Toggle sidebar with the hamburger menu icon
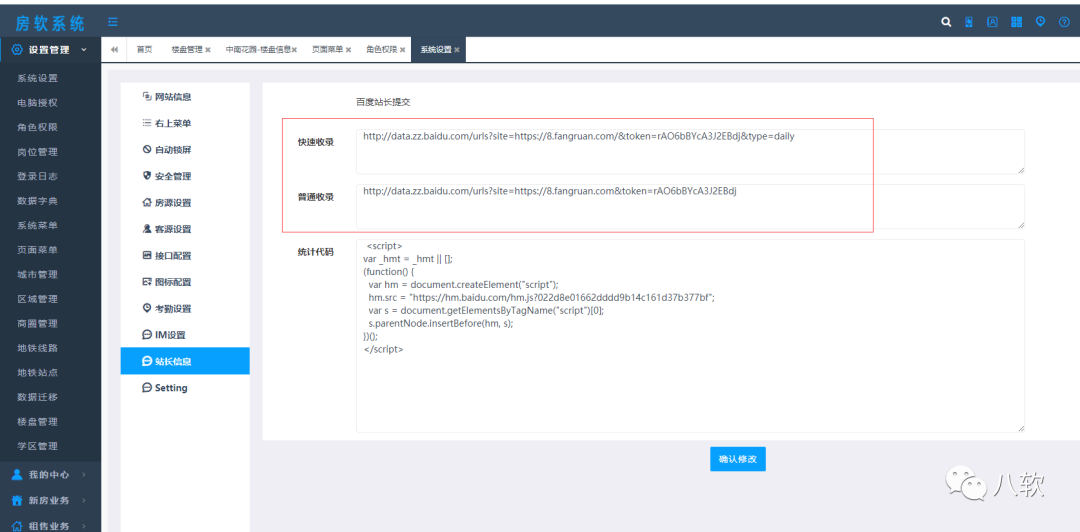Image resolution: width=1080 pixels, height=532 pixels. 112,23
